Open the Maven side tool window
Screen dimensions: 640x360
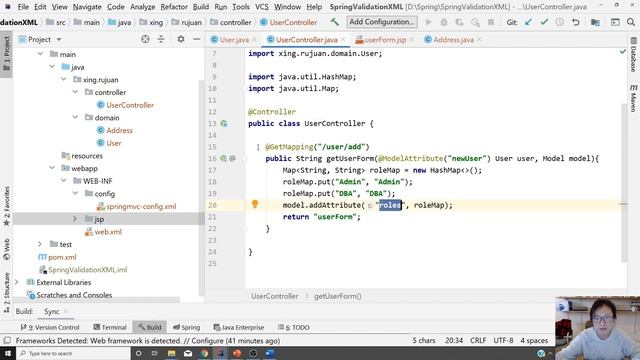[633, 98]
